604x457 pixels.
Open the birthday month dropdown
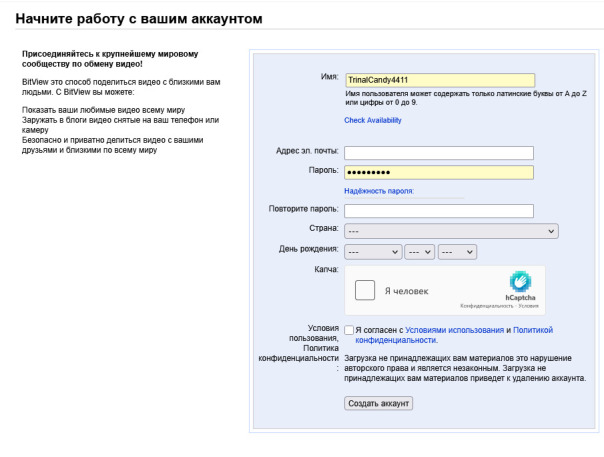point(373,252)
